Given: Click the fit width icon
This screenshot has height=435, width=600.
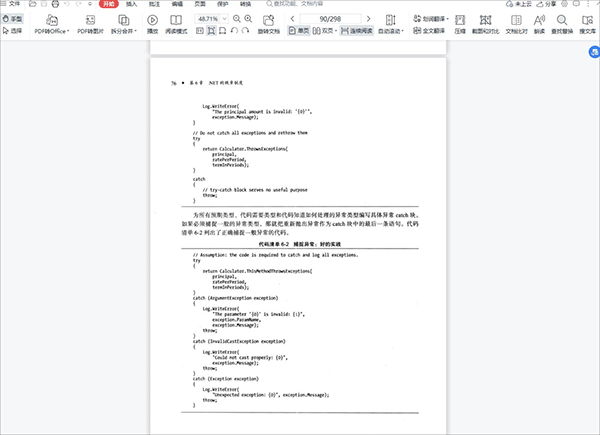Looking at the screenshot, I should pos(223,31).
